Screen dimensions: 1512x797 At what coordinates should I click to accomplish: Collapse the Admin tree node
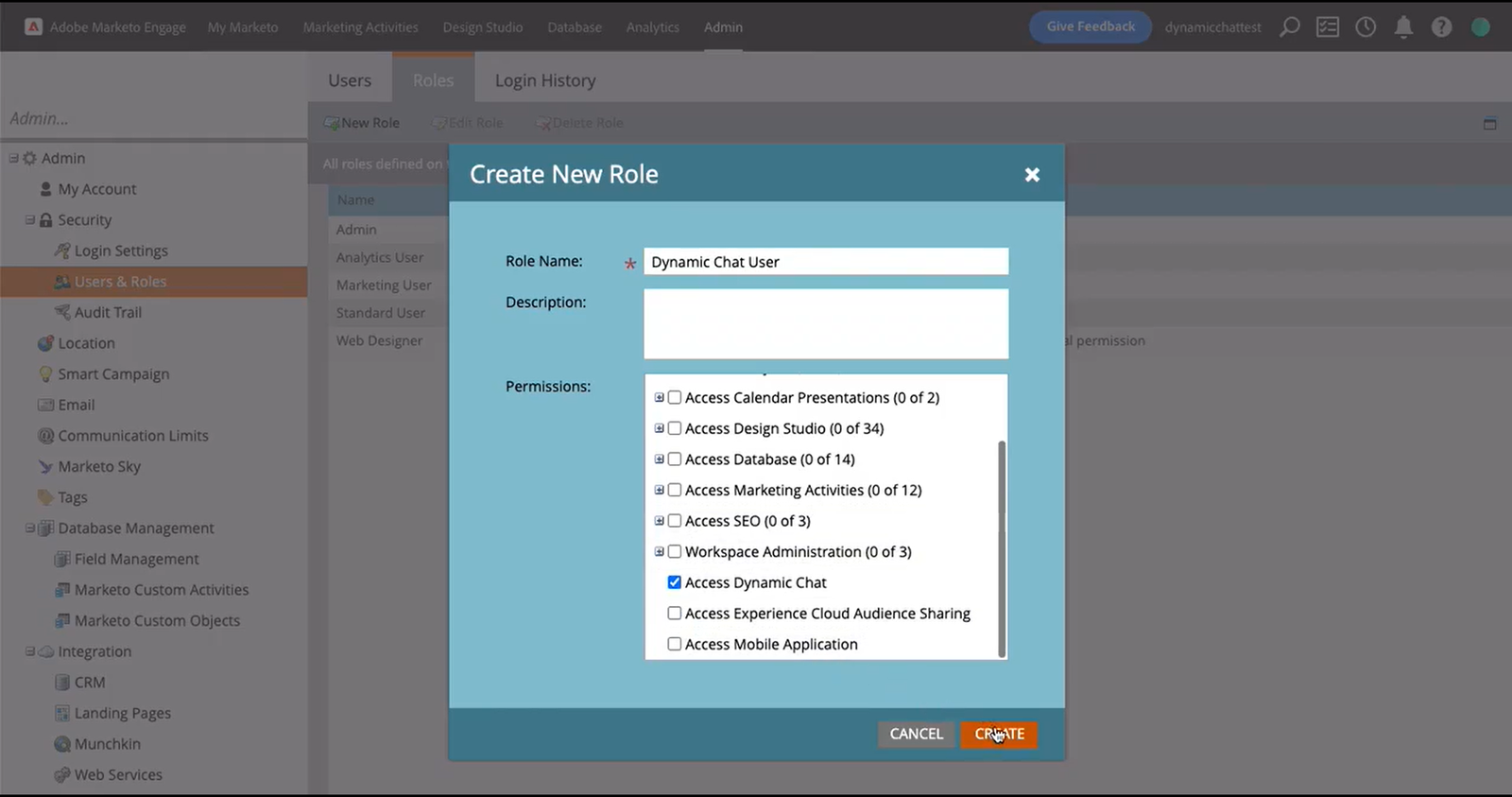(x=13, y=158)
